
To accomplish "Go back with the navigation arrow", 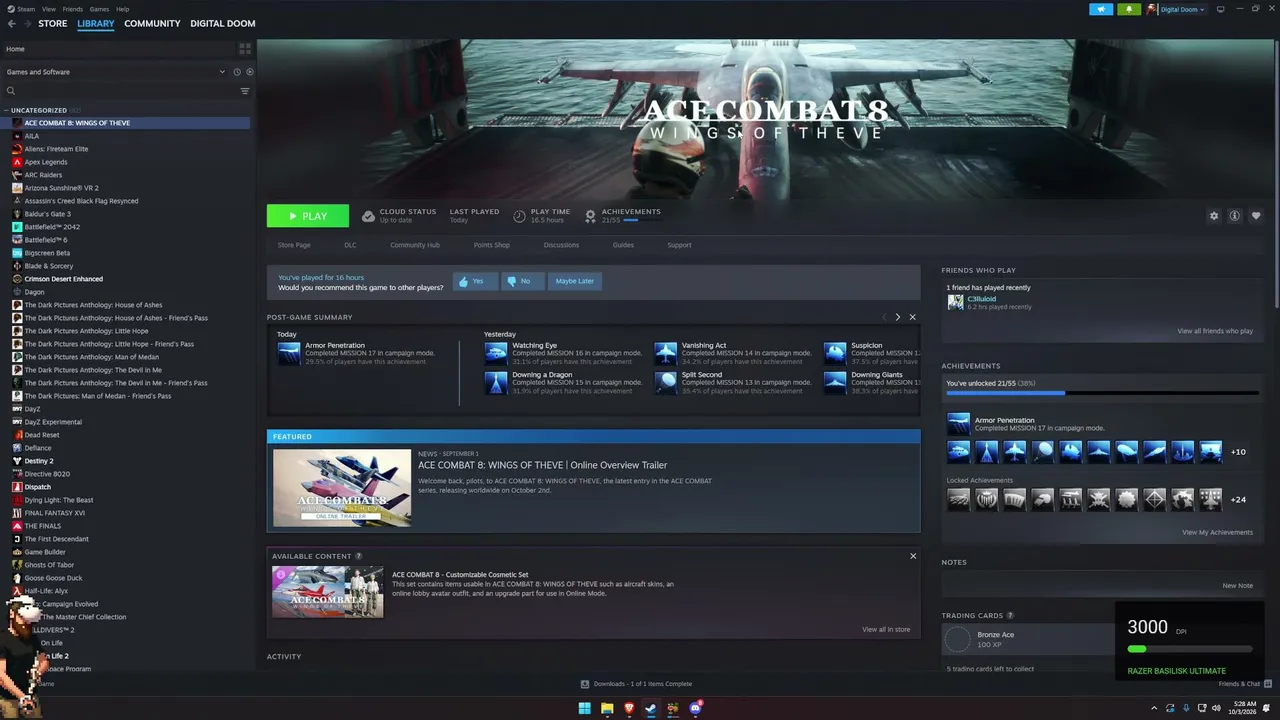I will 12,23.
